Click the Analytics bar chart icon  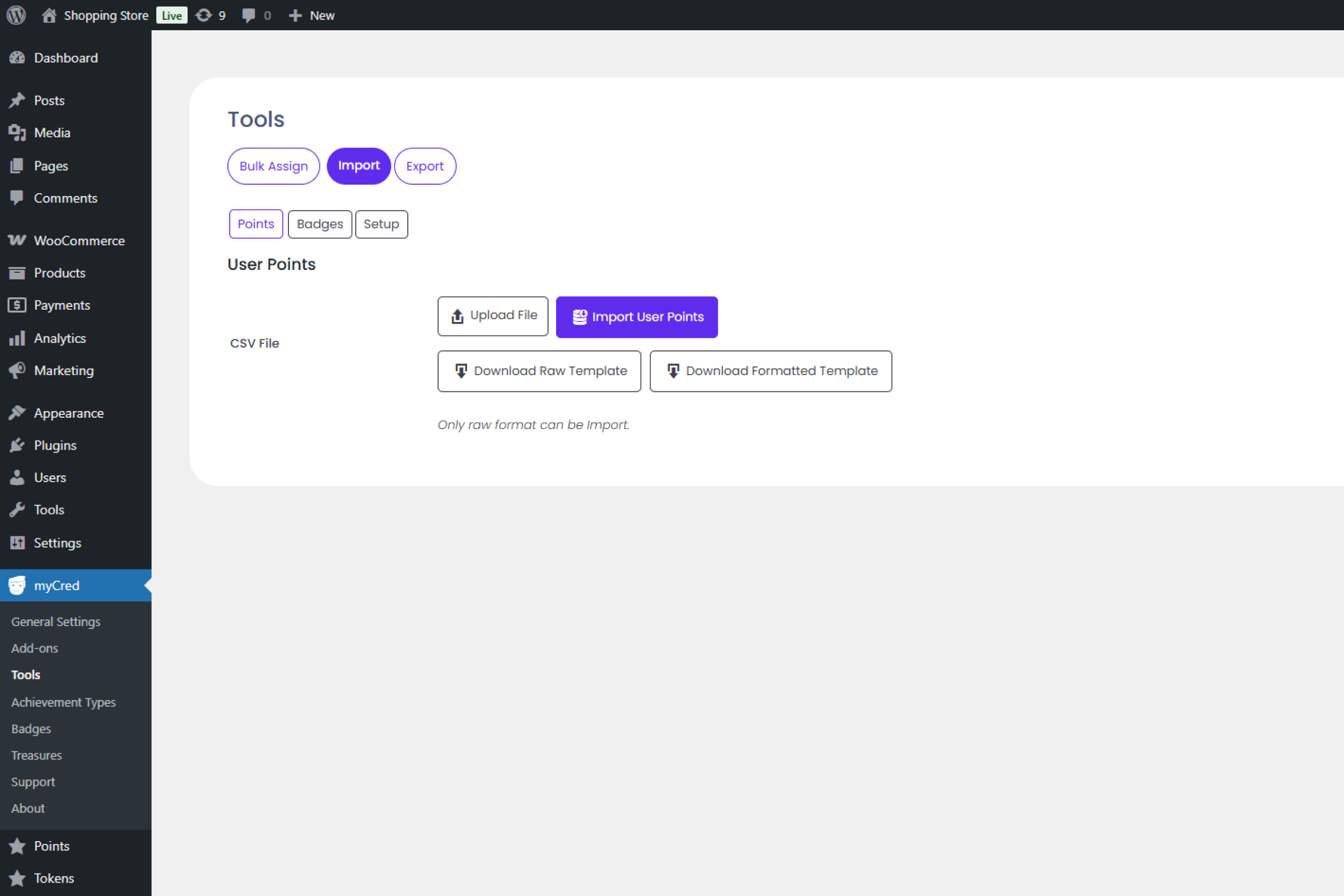(17, 338)
